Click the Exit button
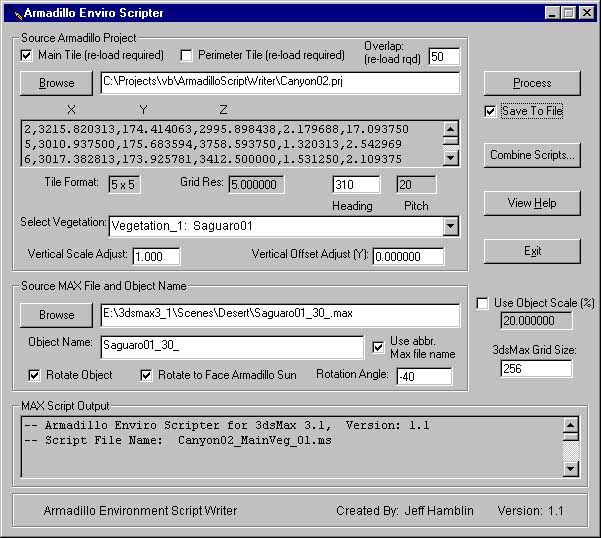The width and height of the screenshot is (601, 538). tap(532, 251)
